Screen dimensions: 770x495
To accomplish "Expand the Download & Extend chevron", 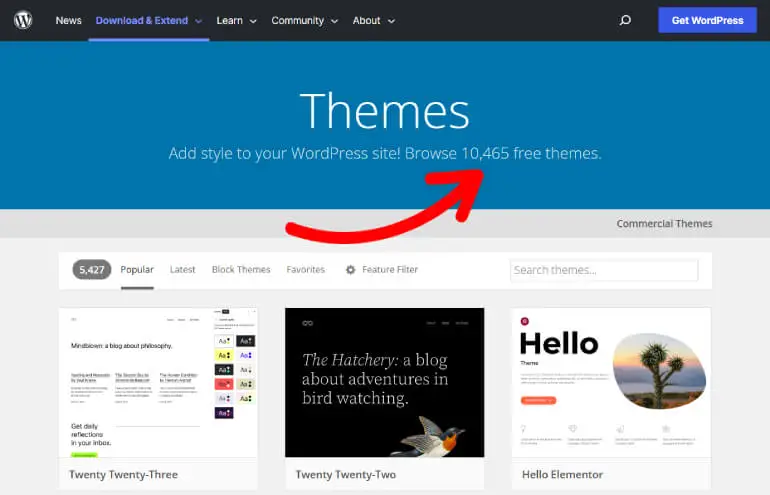I will tap(198, 21).
